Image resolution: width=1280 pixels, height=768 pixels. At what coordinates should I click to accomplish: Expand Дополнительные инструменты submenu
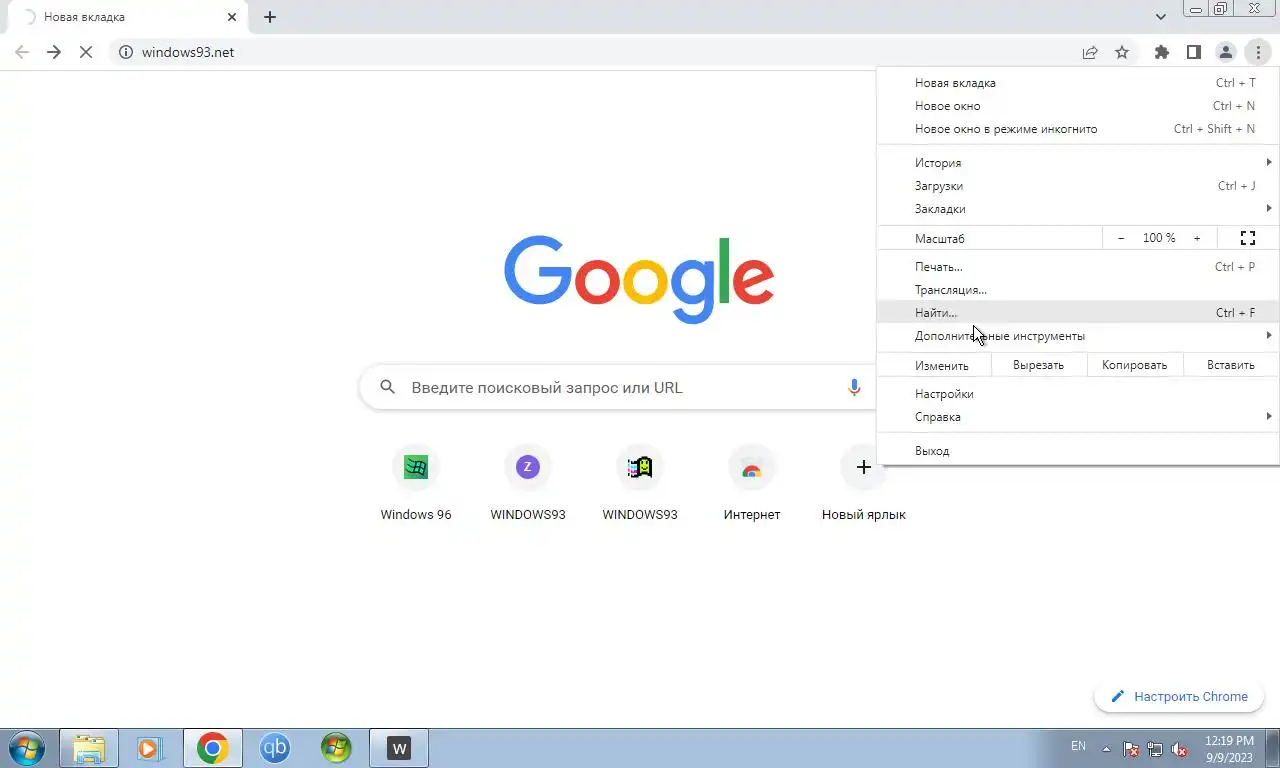1078,336
